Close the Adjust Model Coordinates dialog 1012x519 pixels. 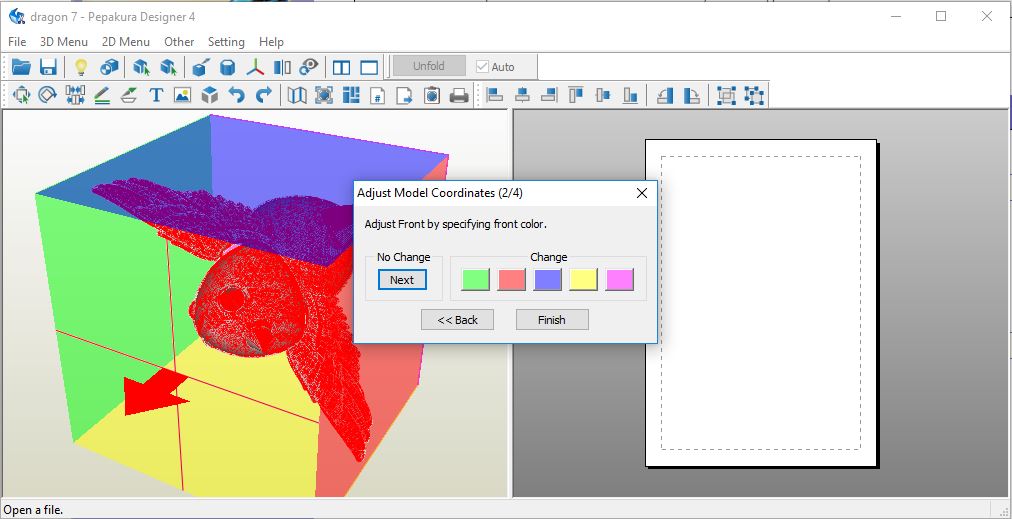pyautogui.click(x=642, y=193)
